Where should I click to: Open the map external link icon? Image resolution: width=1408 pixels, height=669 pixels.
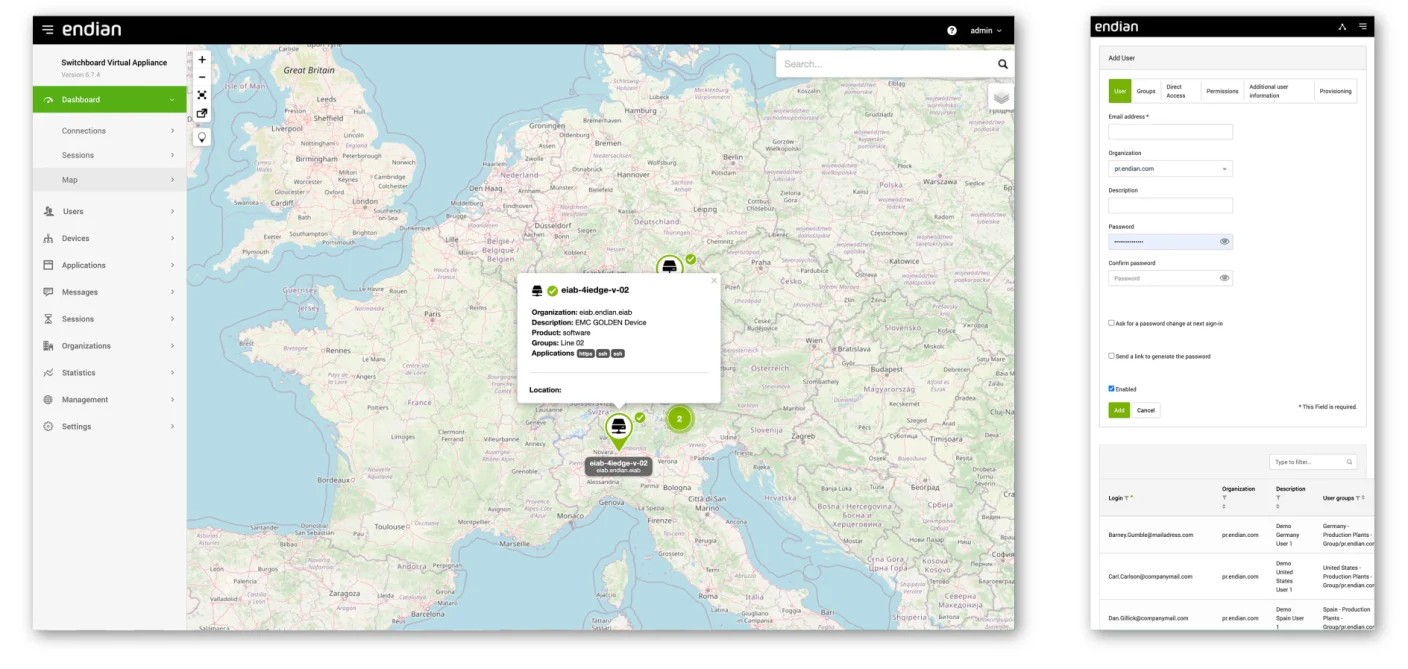202,112
